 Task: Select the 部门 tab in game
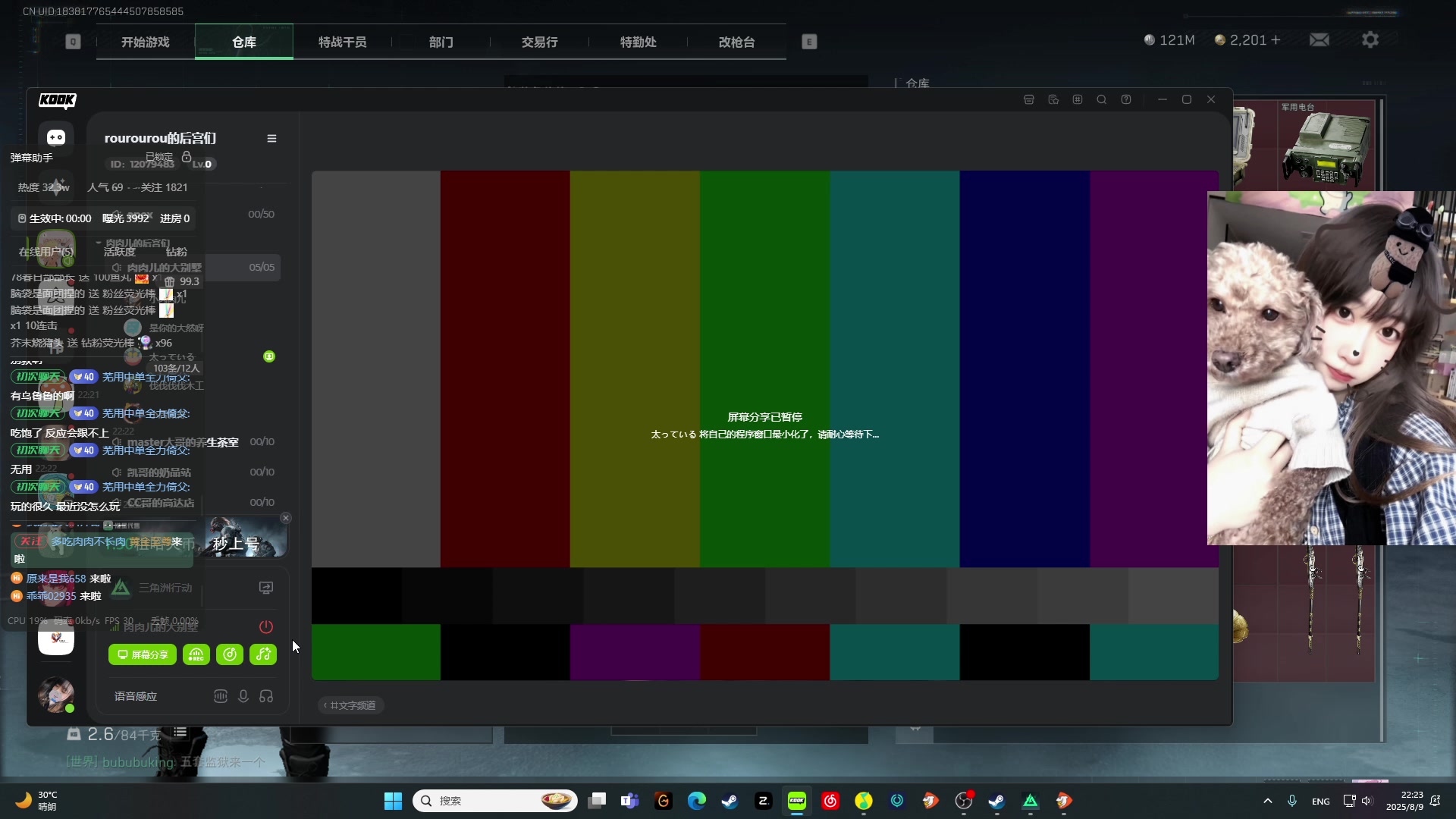(x=441, y=42)
